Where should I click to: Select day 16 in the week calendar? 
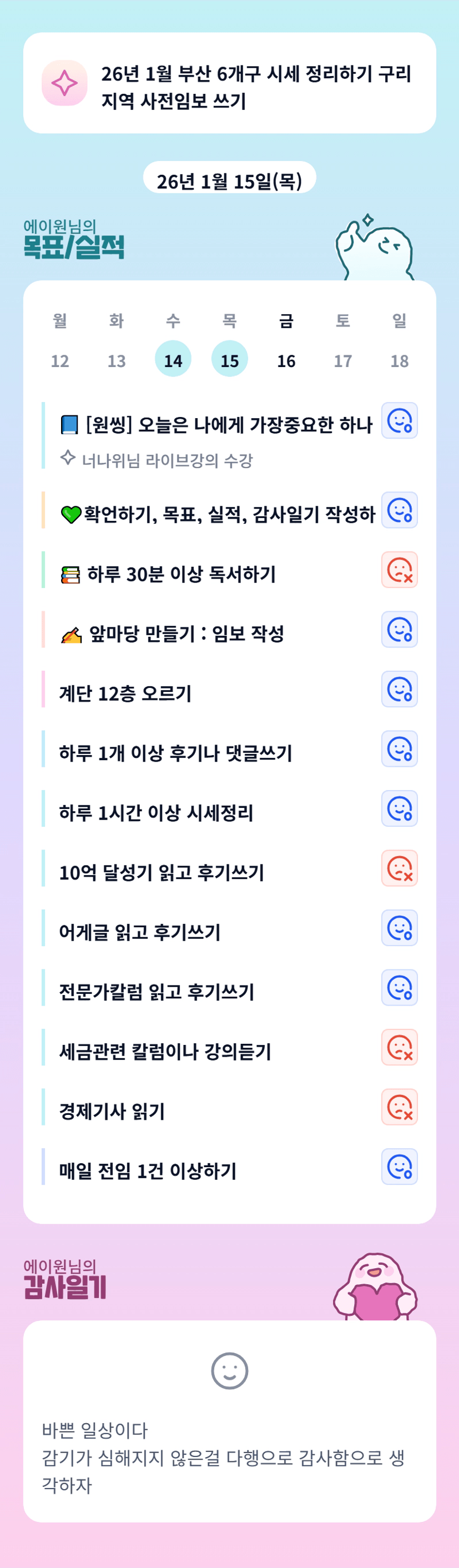pos(286,360)
